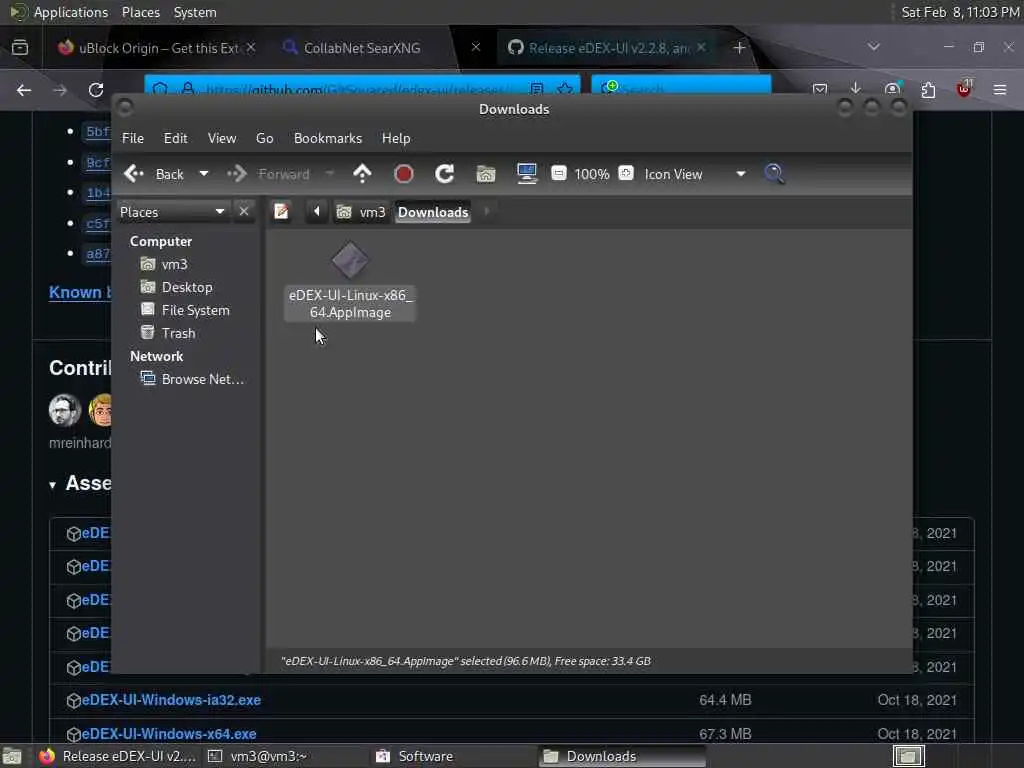Go Back in file manager
1024x768 pixels.
coord(155,174)
